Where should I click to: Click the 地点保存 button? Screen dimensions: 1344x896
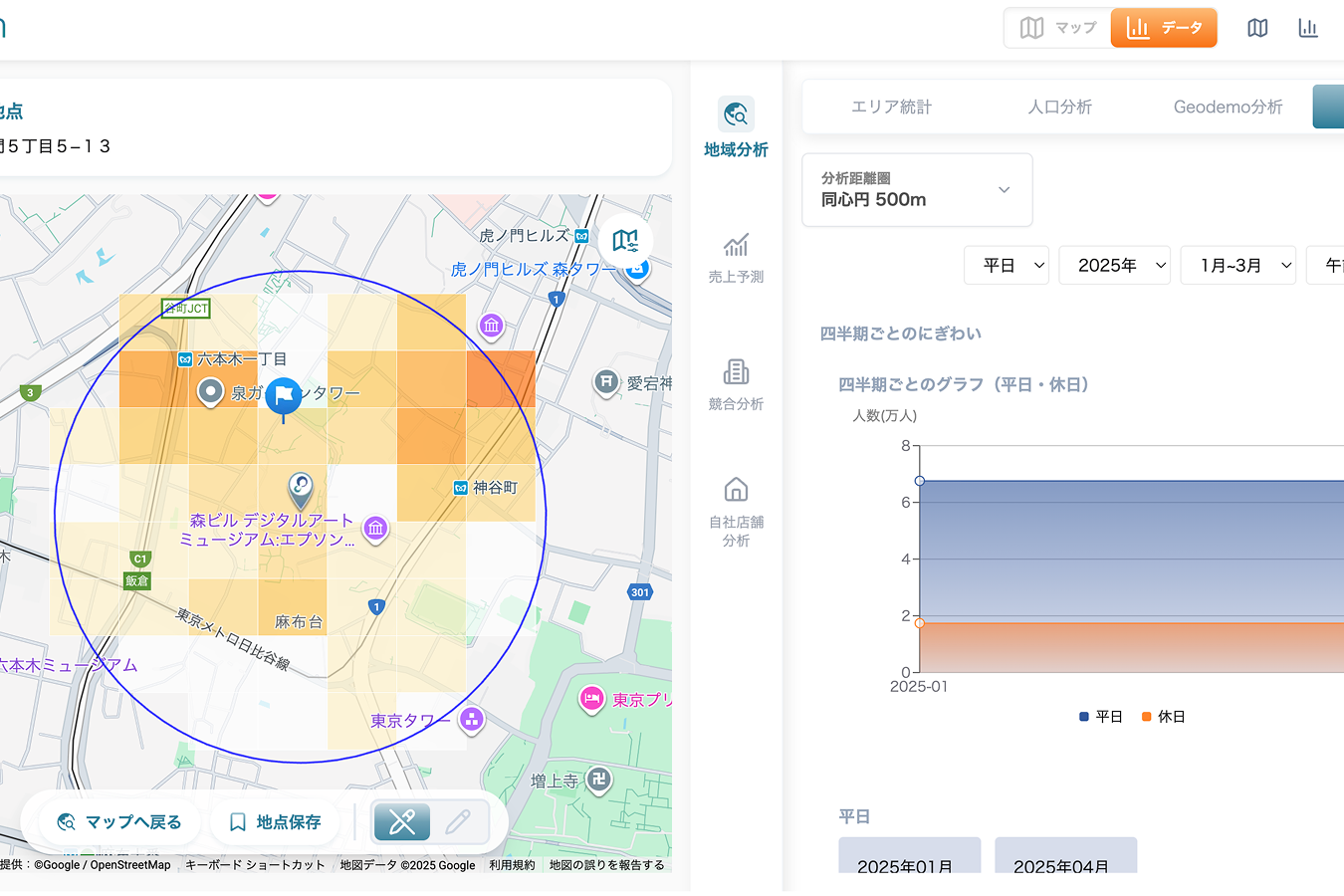click(x=275, y=822)
